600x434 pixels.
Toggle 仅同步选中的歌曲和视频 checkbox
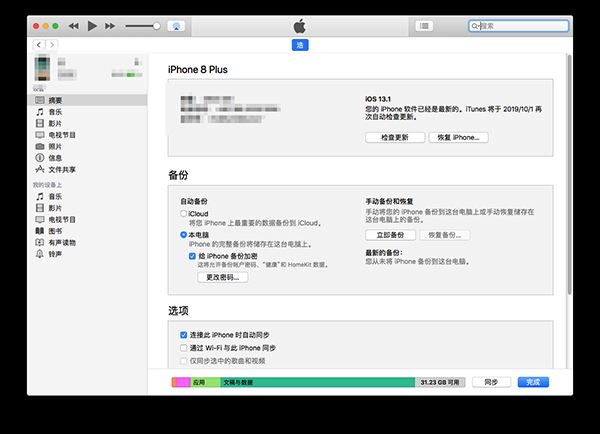tap(184, 361)
